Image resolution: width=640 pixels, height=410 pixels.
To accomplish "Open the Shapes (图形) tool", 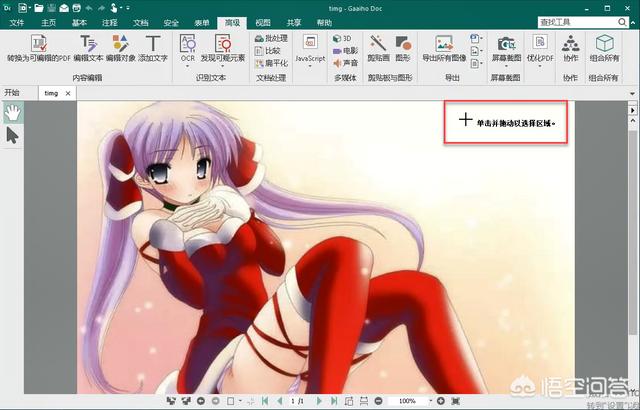I will [403, 49].
